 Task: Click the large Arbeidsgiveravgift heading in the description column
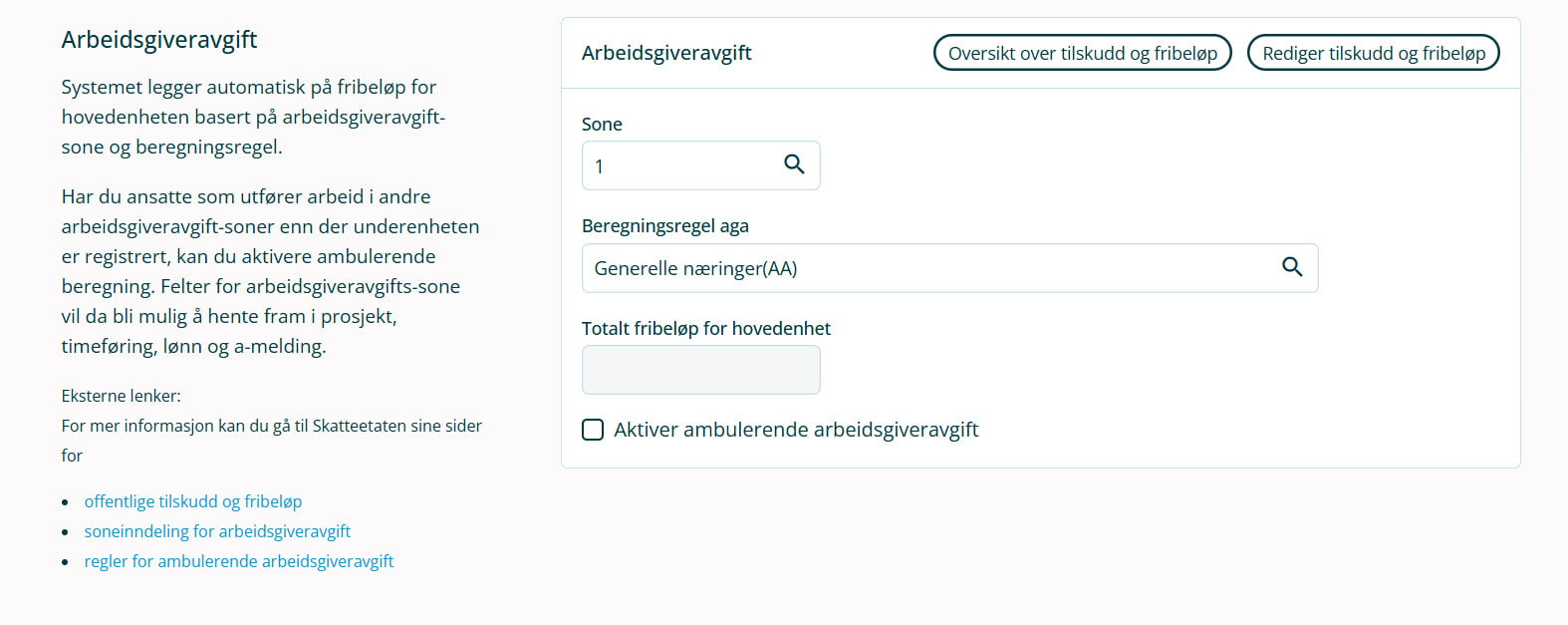(159, 40)
